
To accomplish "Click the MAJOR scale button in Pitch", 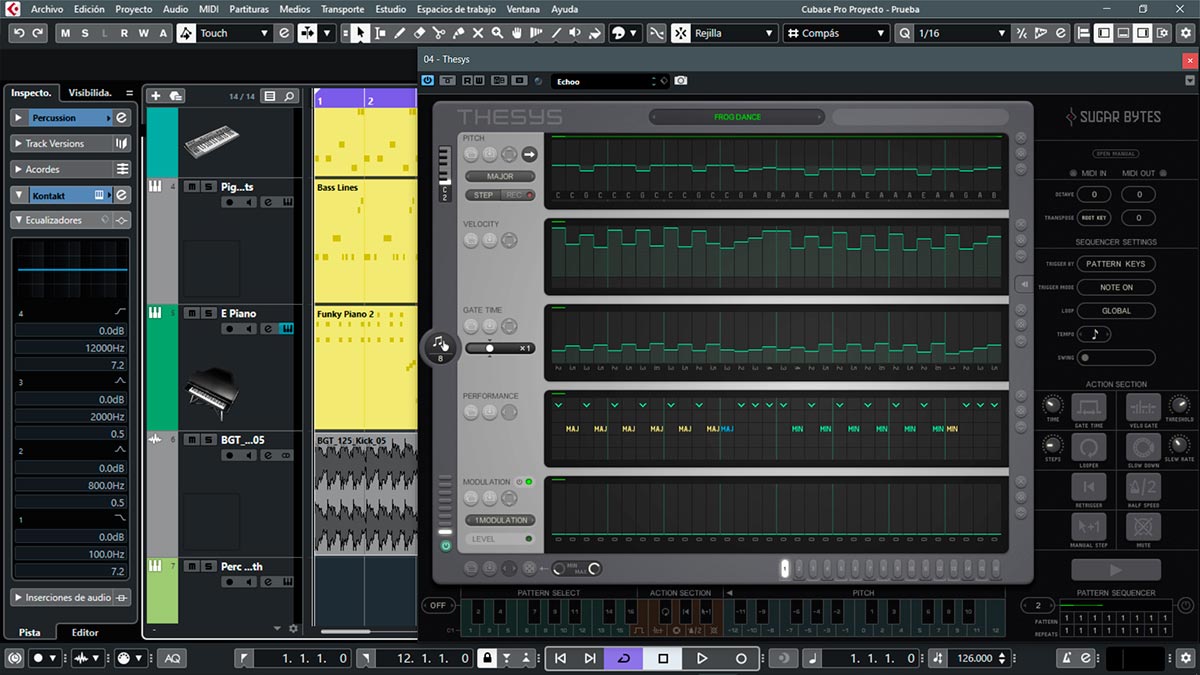I will (x=500, y=176).
